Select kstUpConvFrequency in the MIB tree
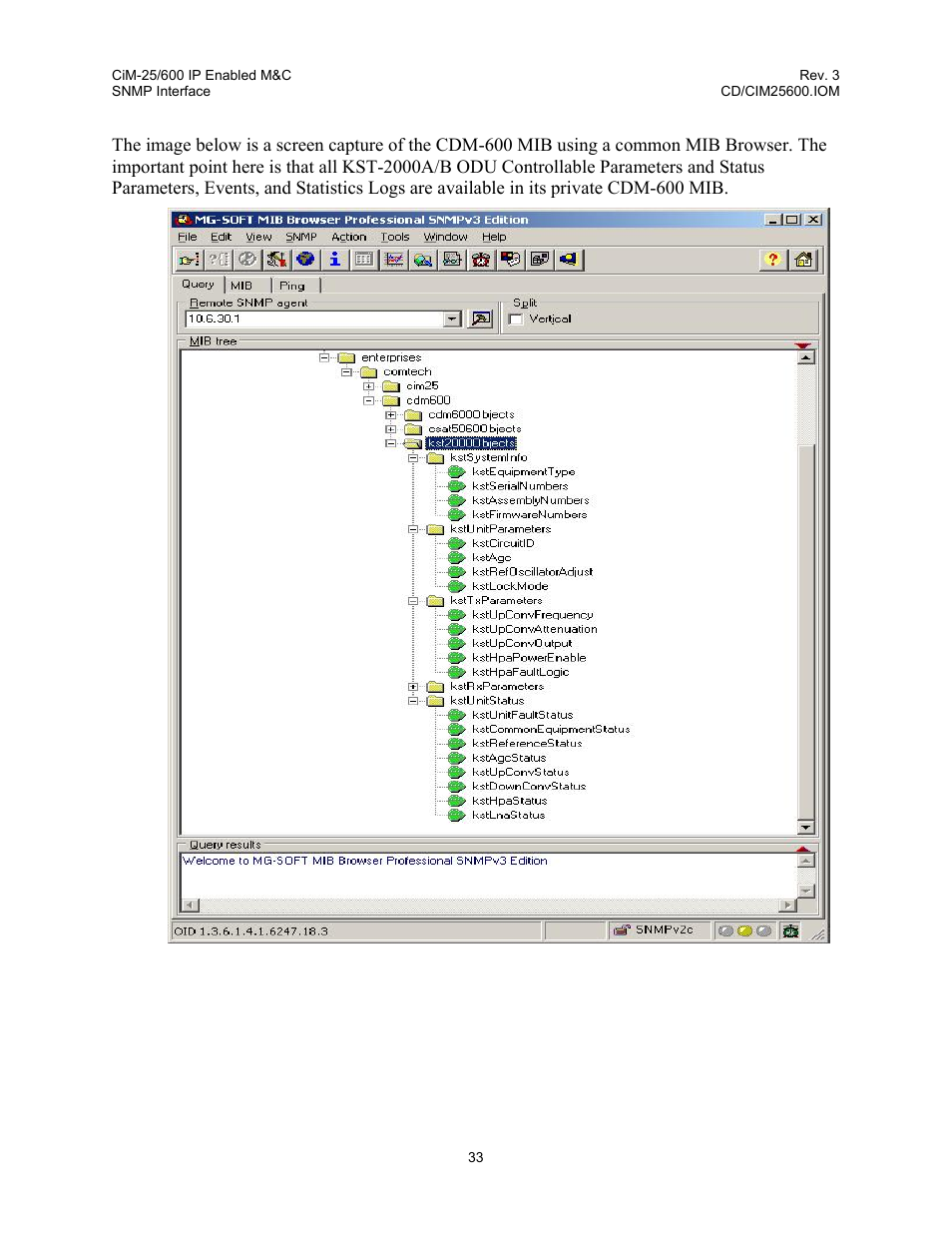This screenshot has height=1233, width=952. 532,615
